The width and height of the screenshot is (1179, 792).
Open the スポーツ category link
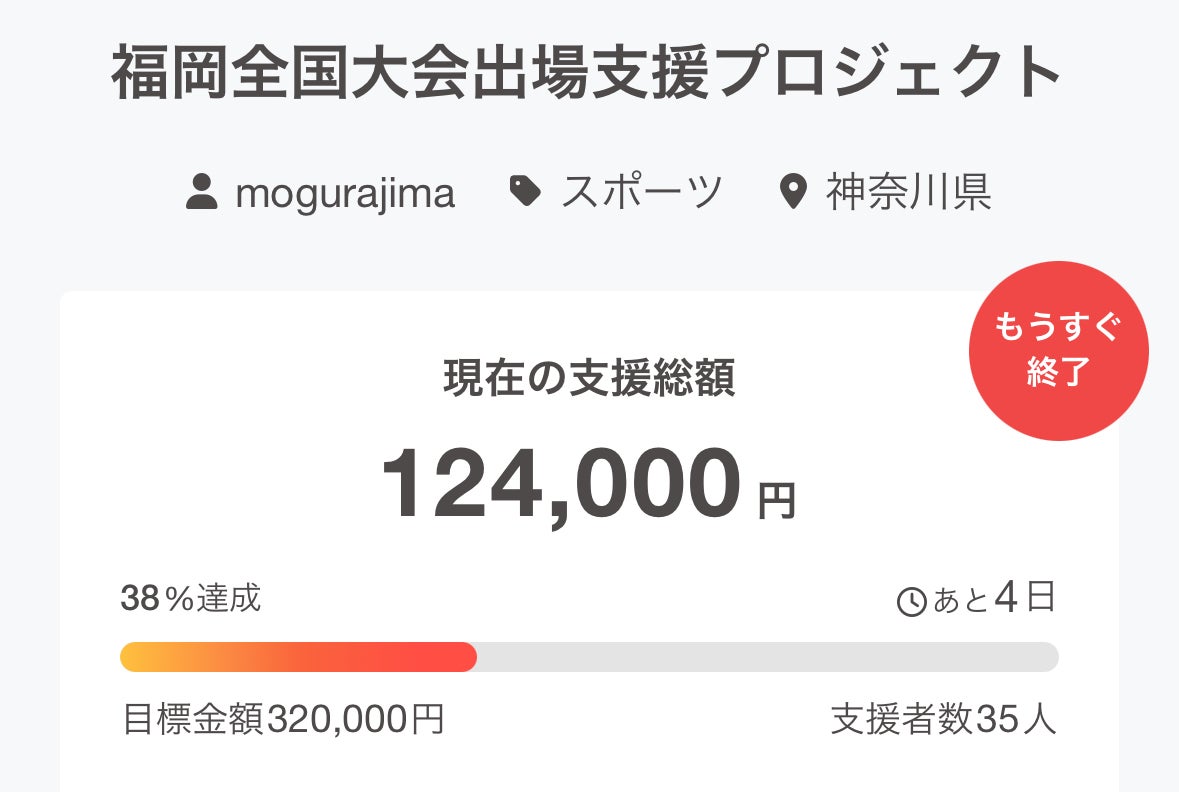click(641, 192)
